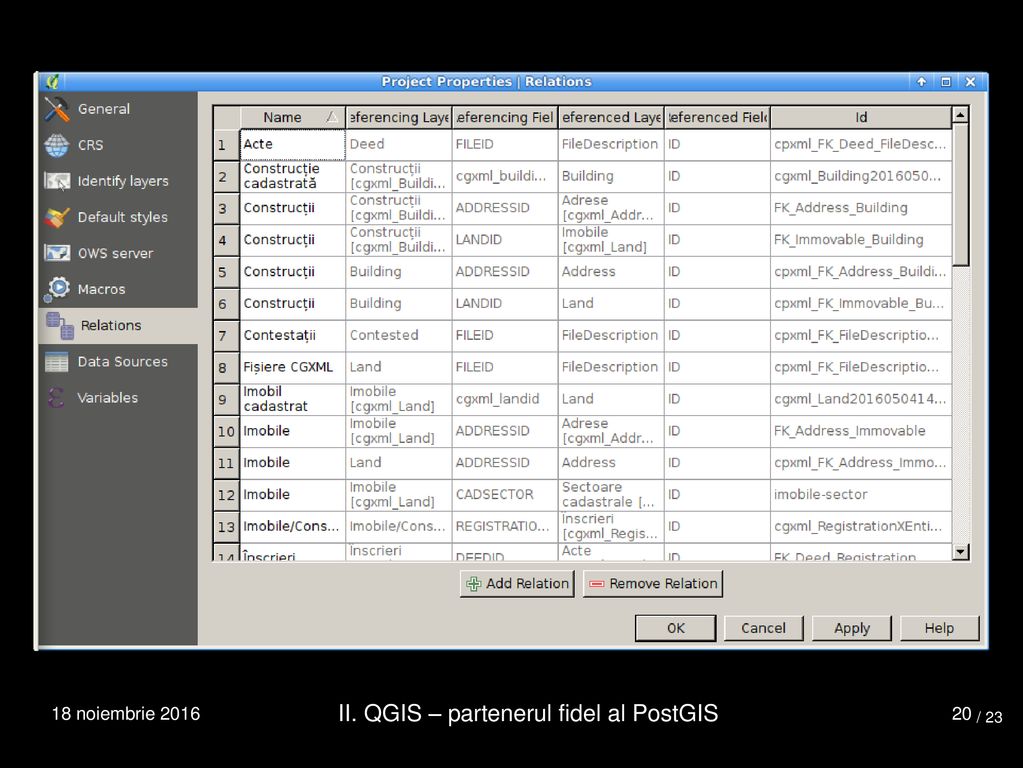
Task: Click the Referencing Layer column header
Action: coord(399,117)
